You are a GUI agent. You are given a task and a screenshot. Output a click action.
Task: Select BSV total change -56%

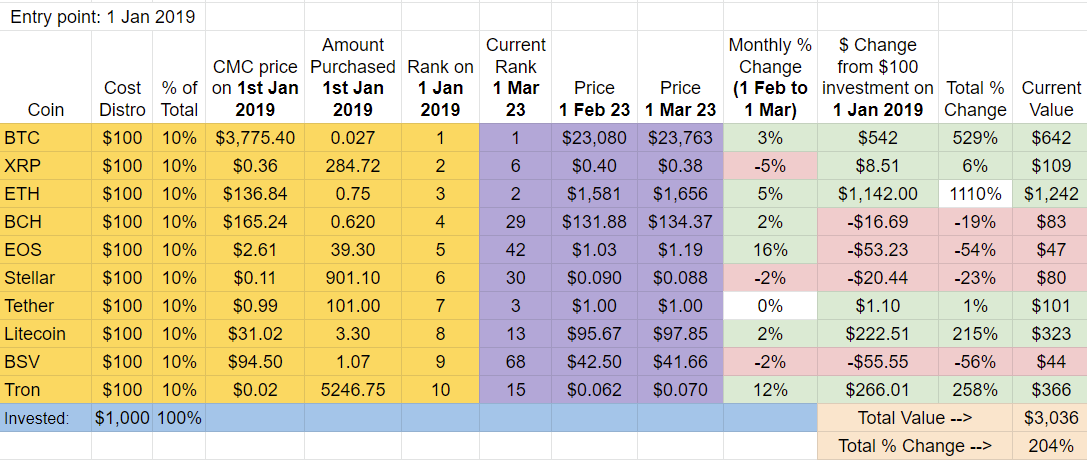pos(975,362)
